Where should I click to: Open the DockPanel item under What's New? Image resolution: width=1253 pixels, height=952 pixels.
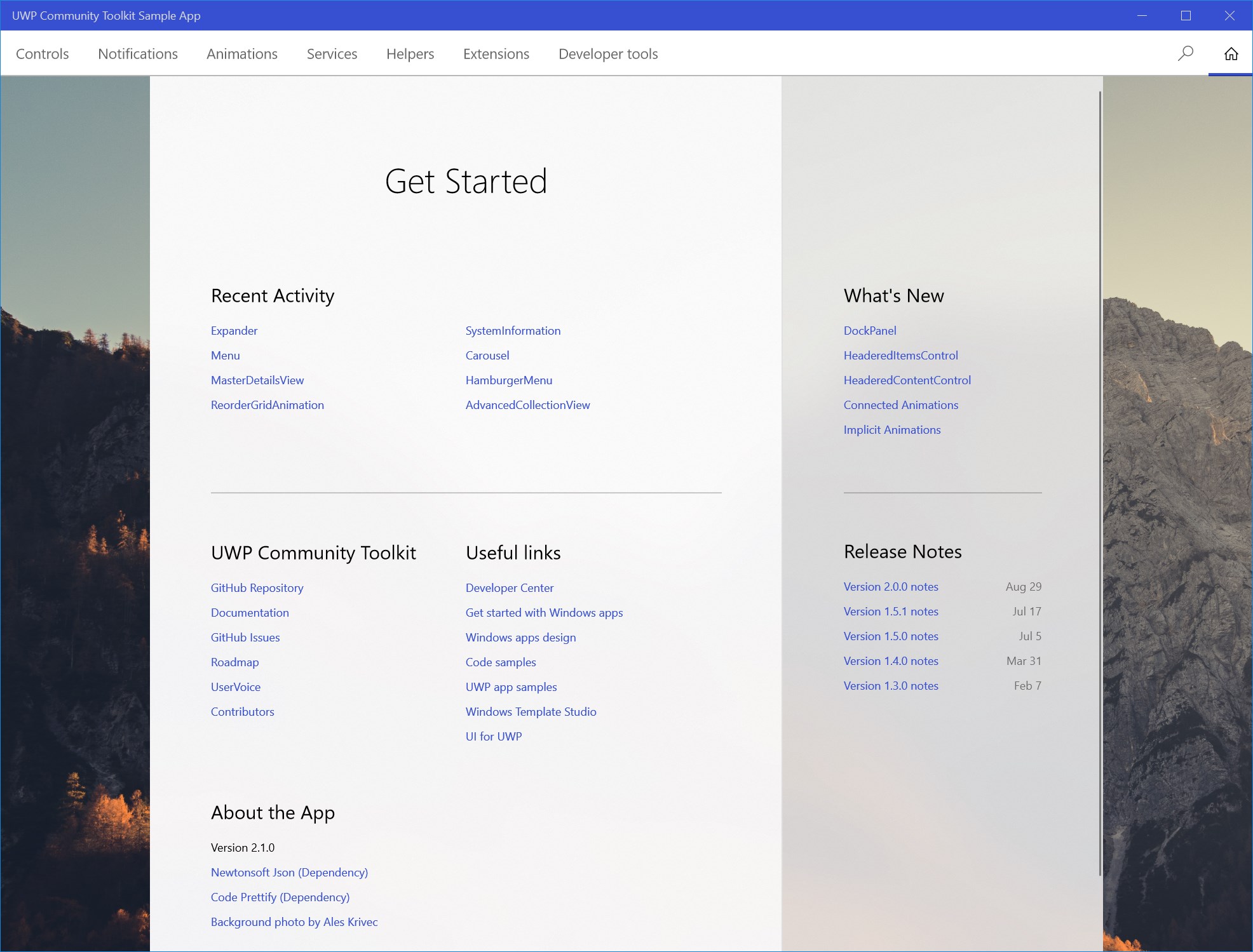[869, 330]
